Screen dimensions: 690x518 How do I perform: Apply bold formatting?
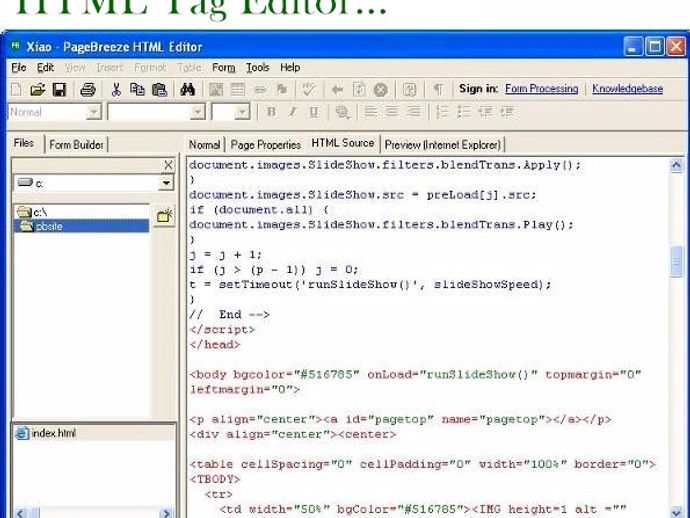coord(272,112)
